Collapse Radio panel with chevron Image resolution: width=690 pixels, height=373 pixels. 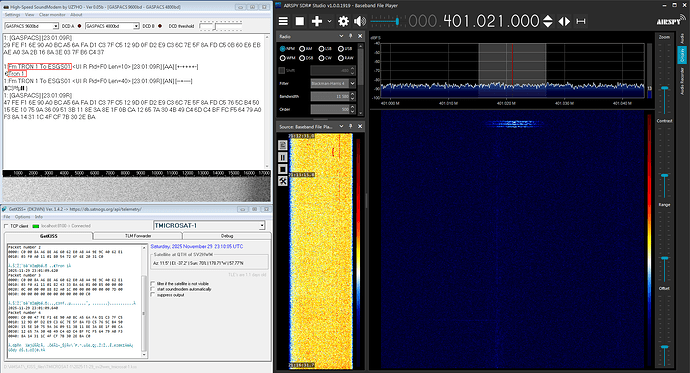[x=341, y=36]
